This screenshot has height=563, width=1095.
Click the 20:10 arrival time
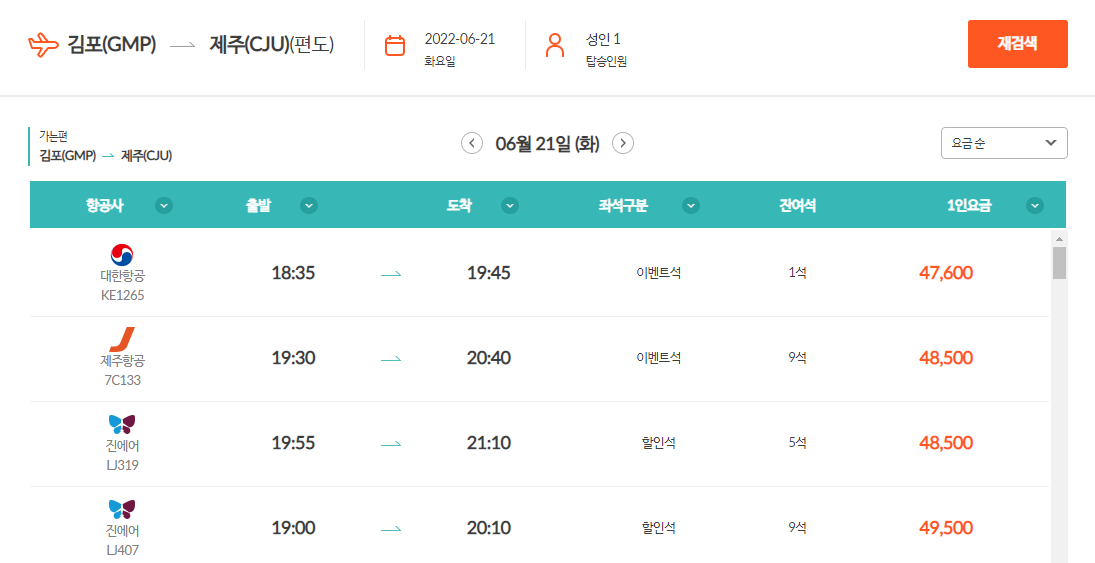pos(489,528)
